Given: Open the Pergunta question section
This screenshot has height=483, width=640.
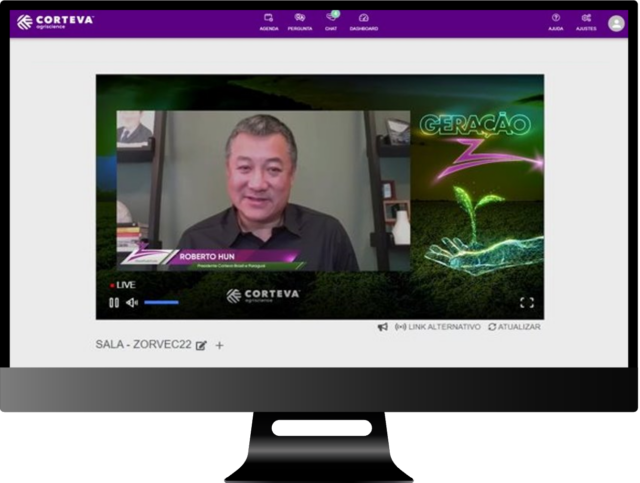Looking at the screenshot, I should pos(300,21).
